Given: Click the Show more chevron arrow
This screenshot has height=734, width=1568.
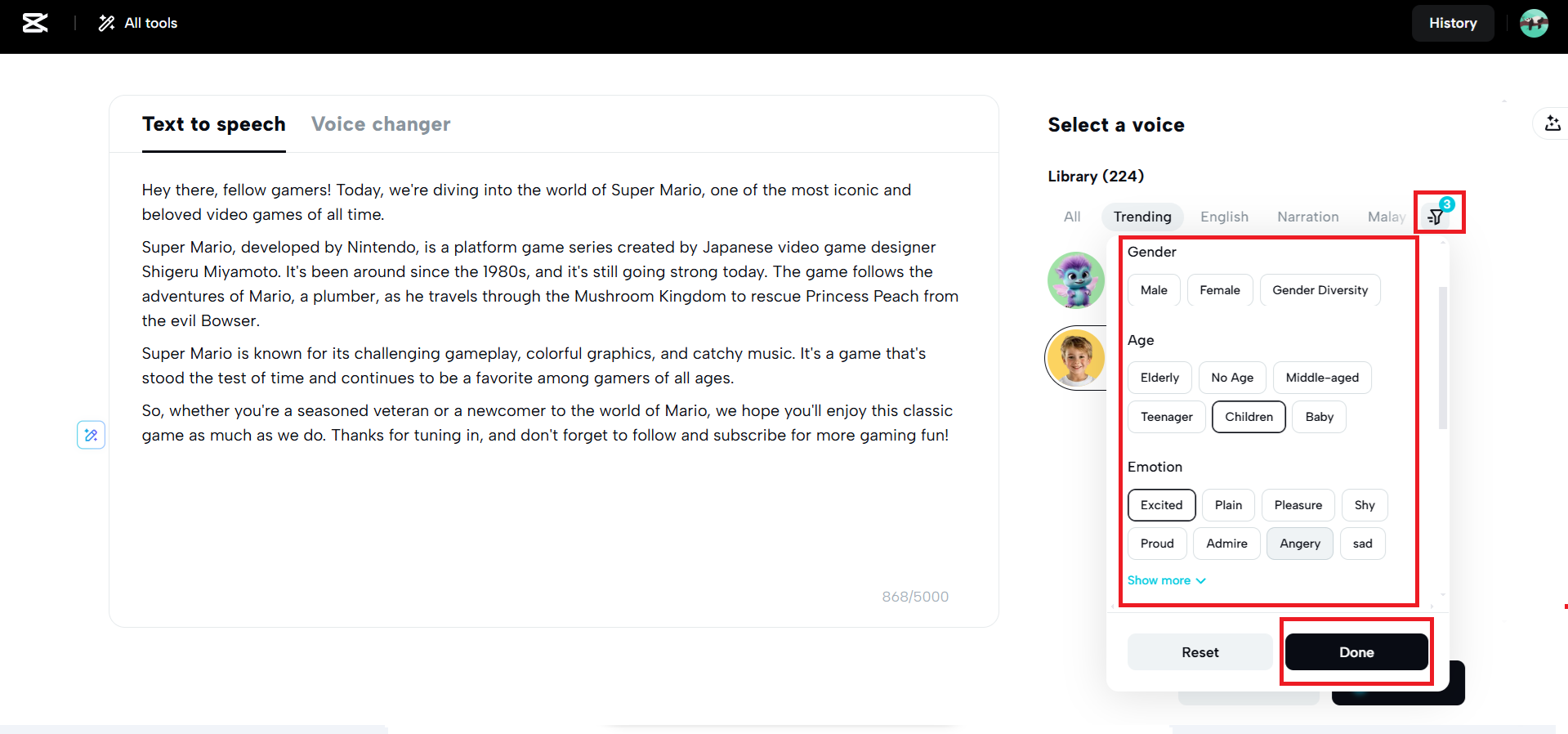Looking at the screenshot, I should [x=1200, y=580].
